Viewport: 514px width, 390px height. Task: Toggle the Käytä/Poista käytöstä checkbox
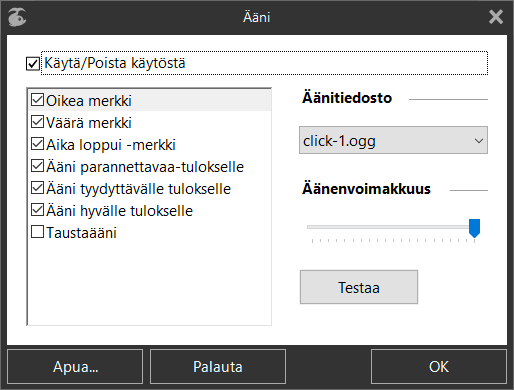(33, 63)
